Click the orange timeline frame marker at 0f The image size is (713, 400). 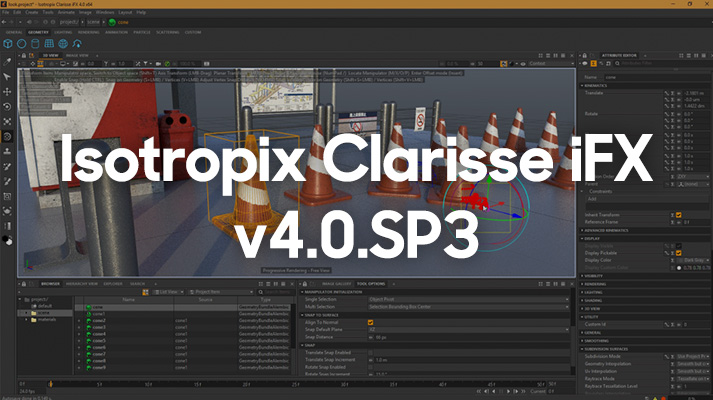pyautogui.click(x=50, y=384)
